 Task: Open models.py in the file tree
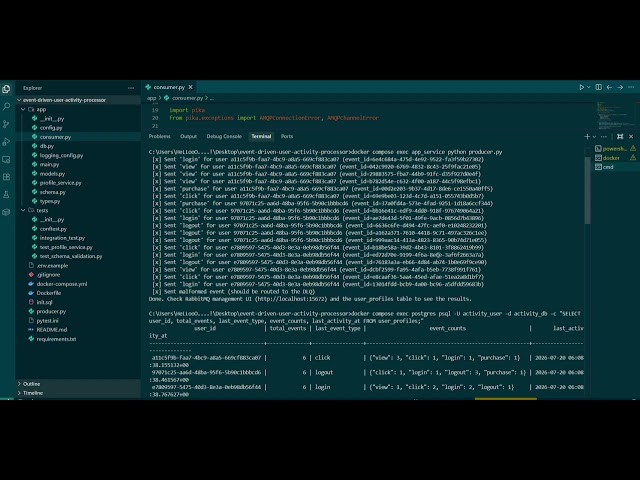tap(52, 173)
